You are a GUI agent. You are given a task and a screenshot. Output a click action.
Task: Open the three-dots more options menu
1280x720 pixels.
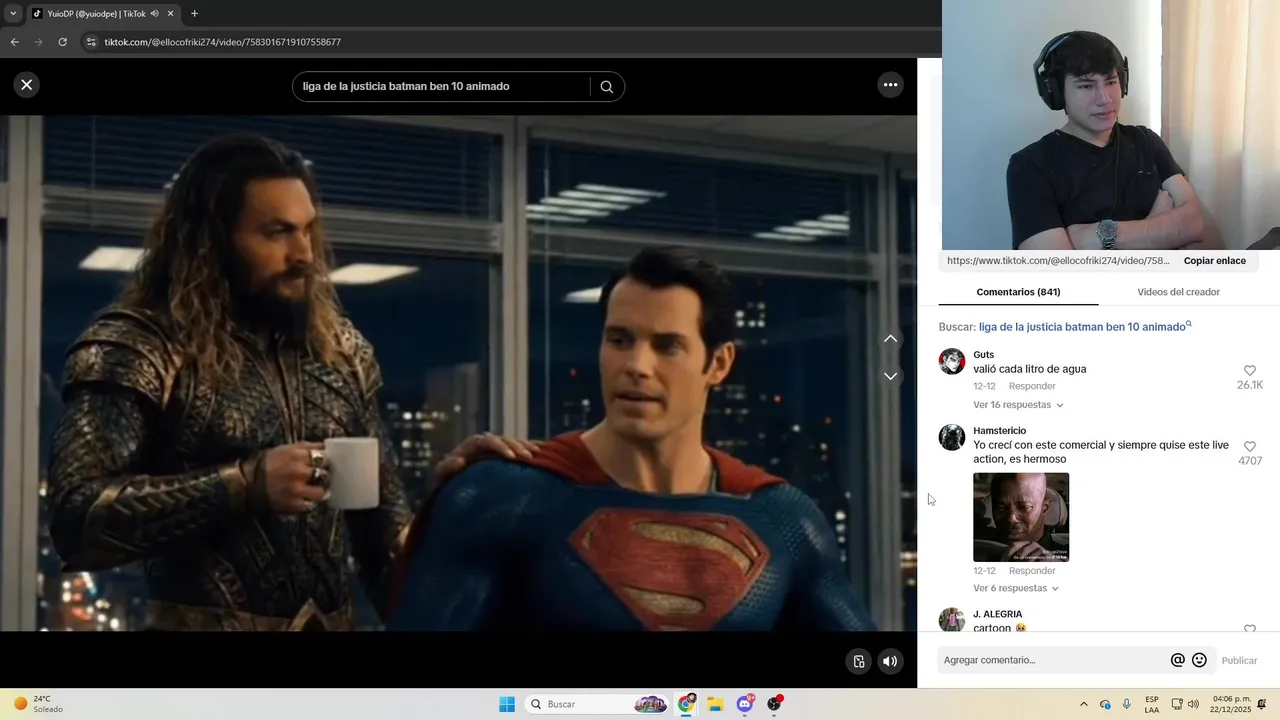click(x=890, y=85)
